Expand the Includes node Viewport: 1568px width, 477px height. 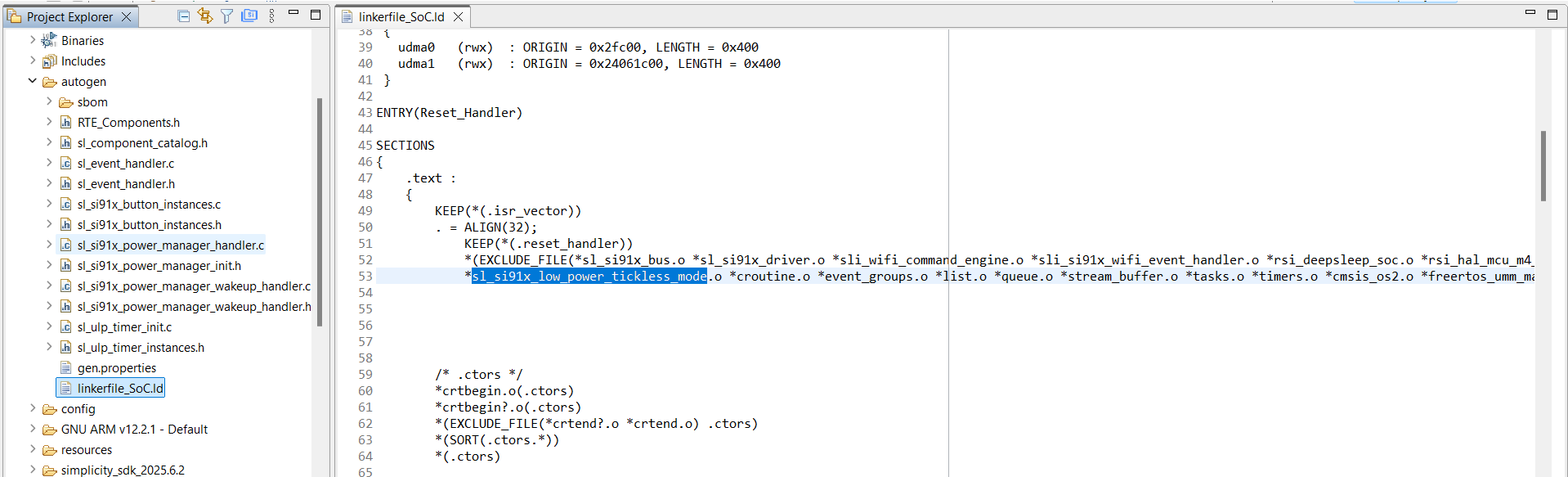pos(33,61)
